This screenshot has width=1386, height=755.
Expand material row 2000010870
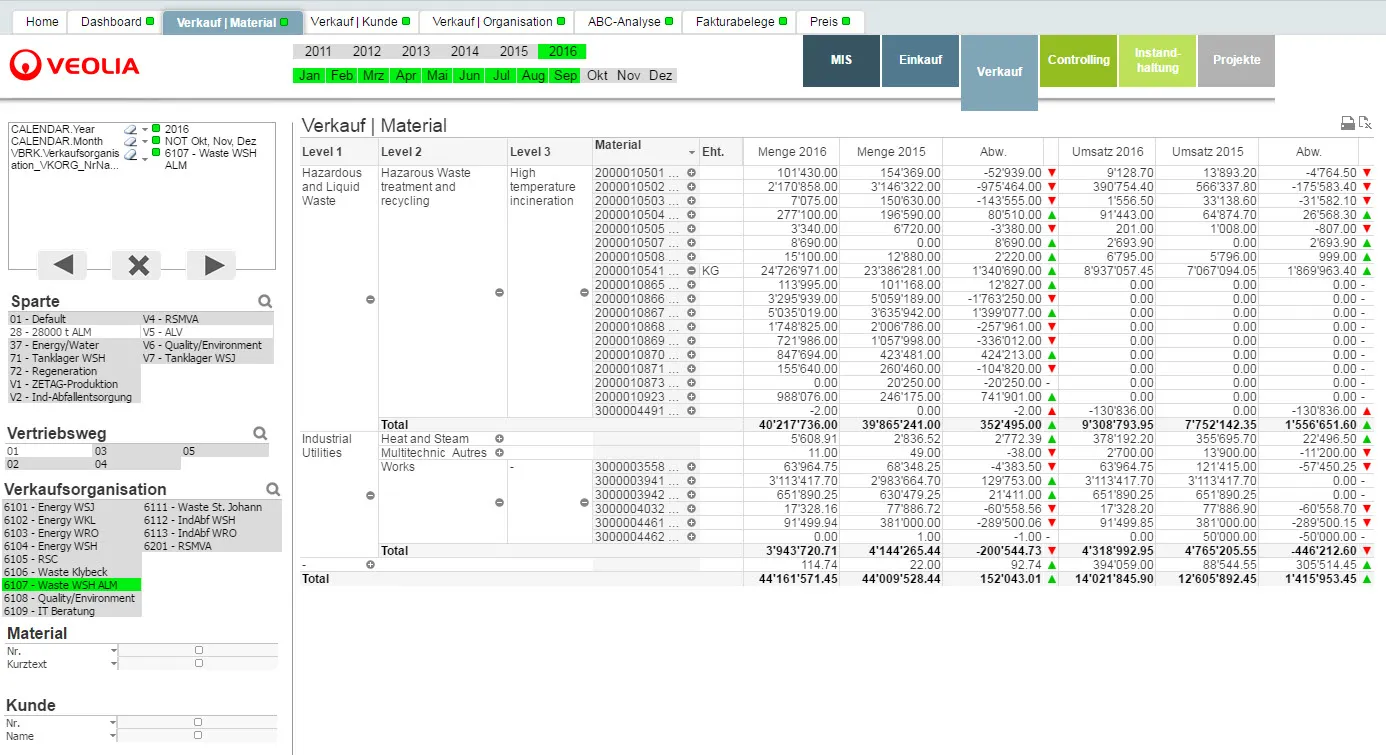691,355
